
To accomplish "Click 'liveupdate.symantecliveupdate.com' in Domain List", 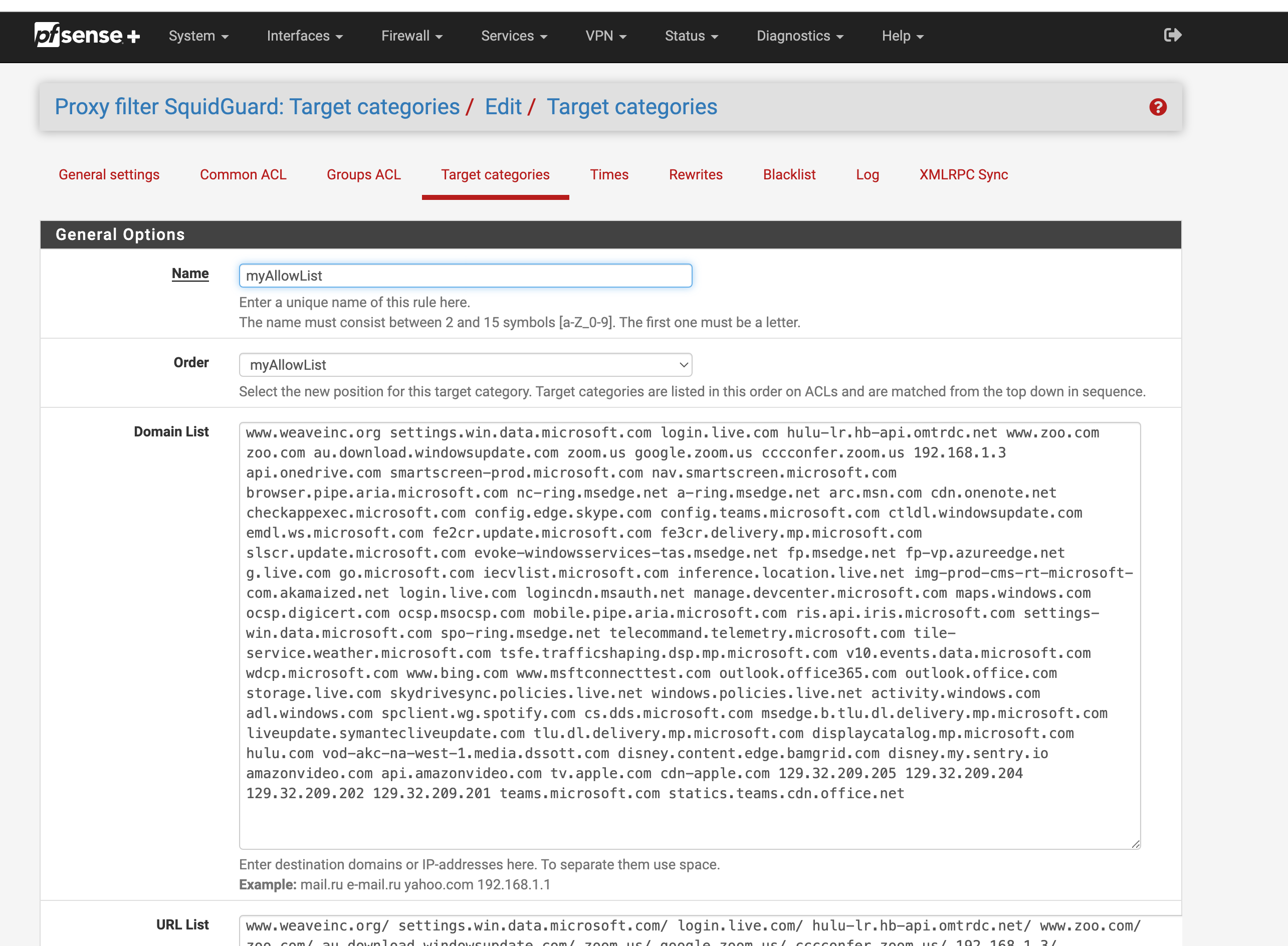I will (x=385, y=734).
